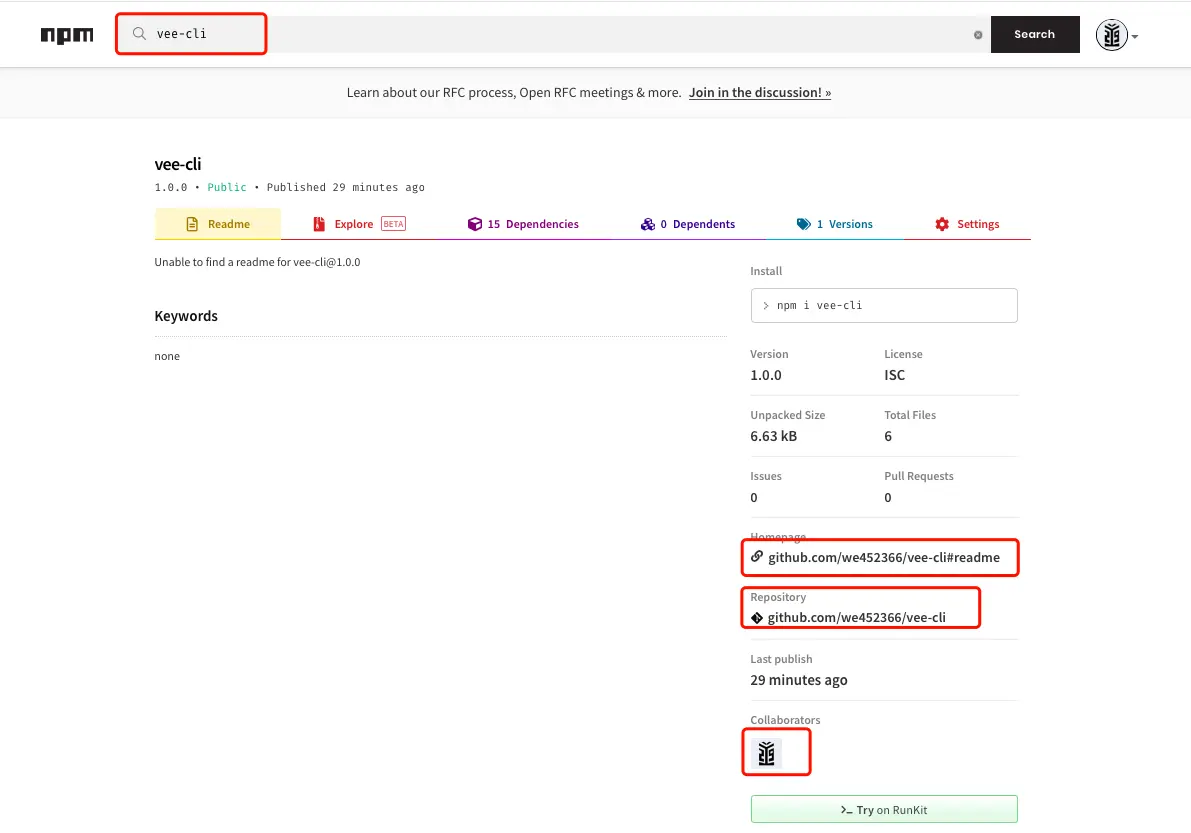Open the repository link github.com/we452366/vee-cli
Image resolution: width=1191 pixels, height=833 pixels.
856,617
